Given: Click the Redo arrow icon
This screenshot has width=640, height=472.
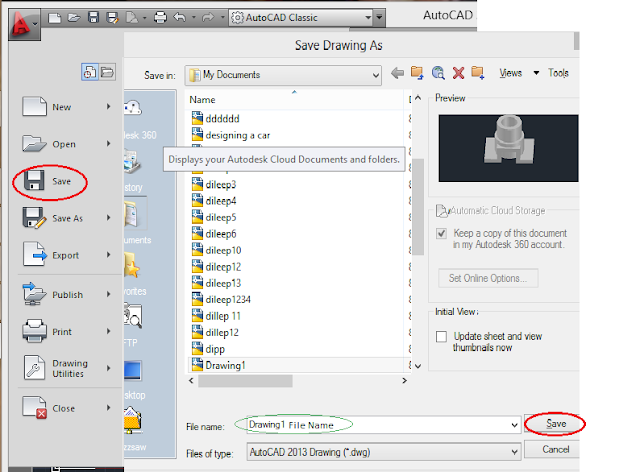Looking at the screenshot, I should [x=208, y=18].
